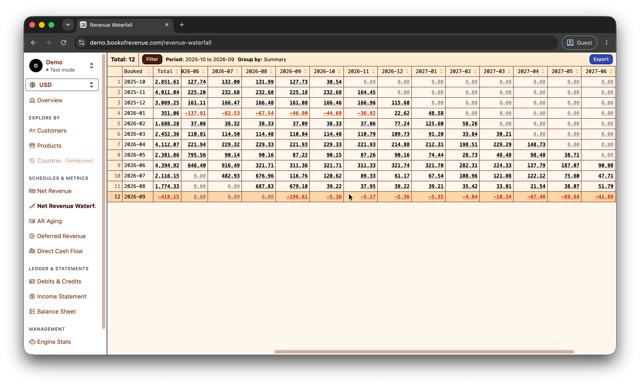Open the site information icon in address bar

pos(82,42)
